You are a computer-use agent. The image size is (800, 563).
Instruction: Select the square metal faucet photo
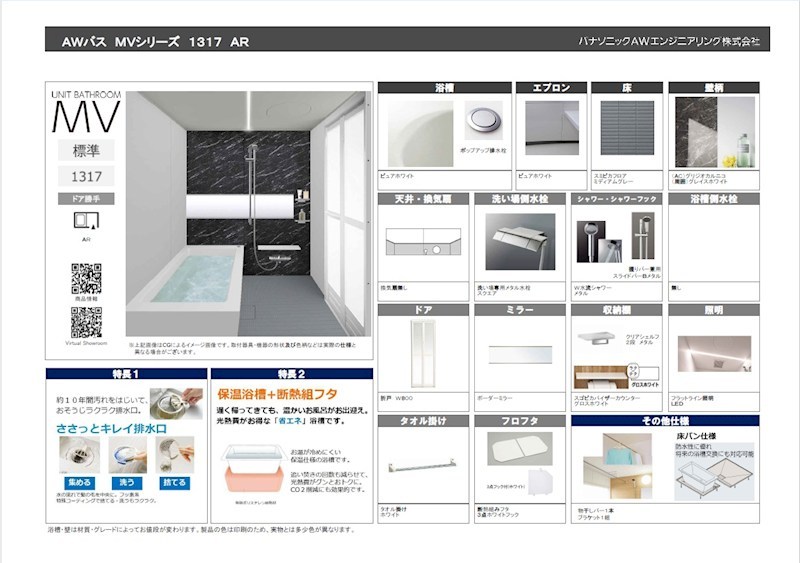[520, 242]
